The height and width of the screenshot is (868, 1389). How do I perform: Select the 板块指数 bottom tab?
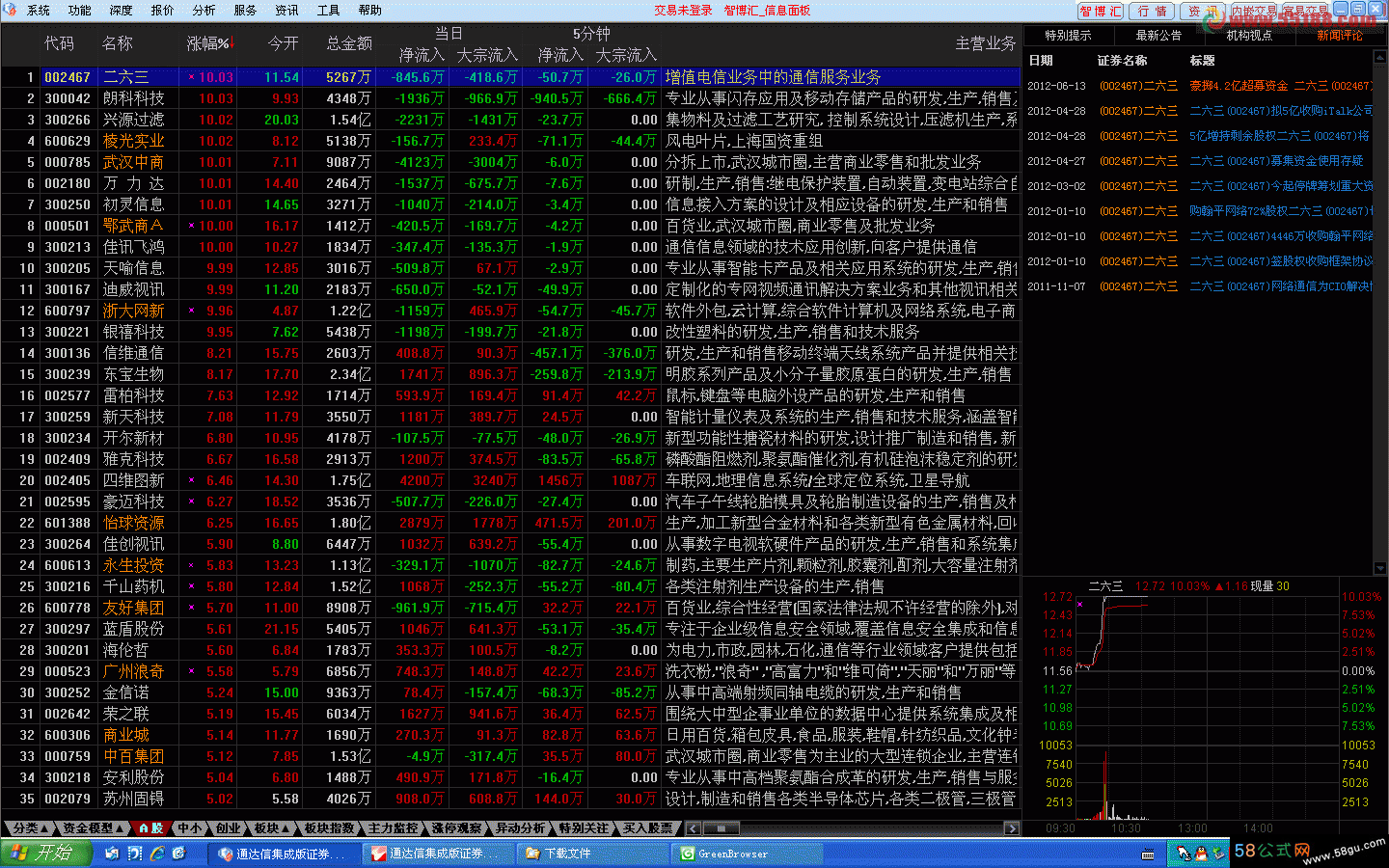pyautogui.click(x=330, y=828)
